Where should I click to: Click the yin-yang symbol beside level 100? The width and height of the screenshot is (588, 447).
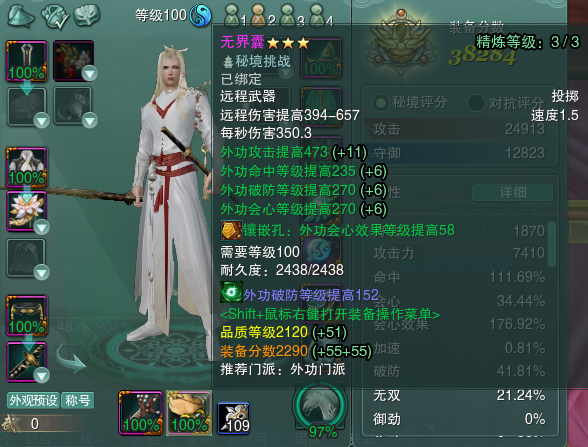201,16
